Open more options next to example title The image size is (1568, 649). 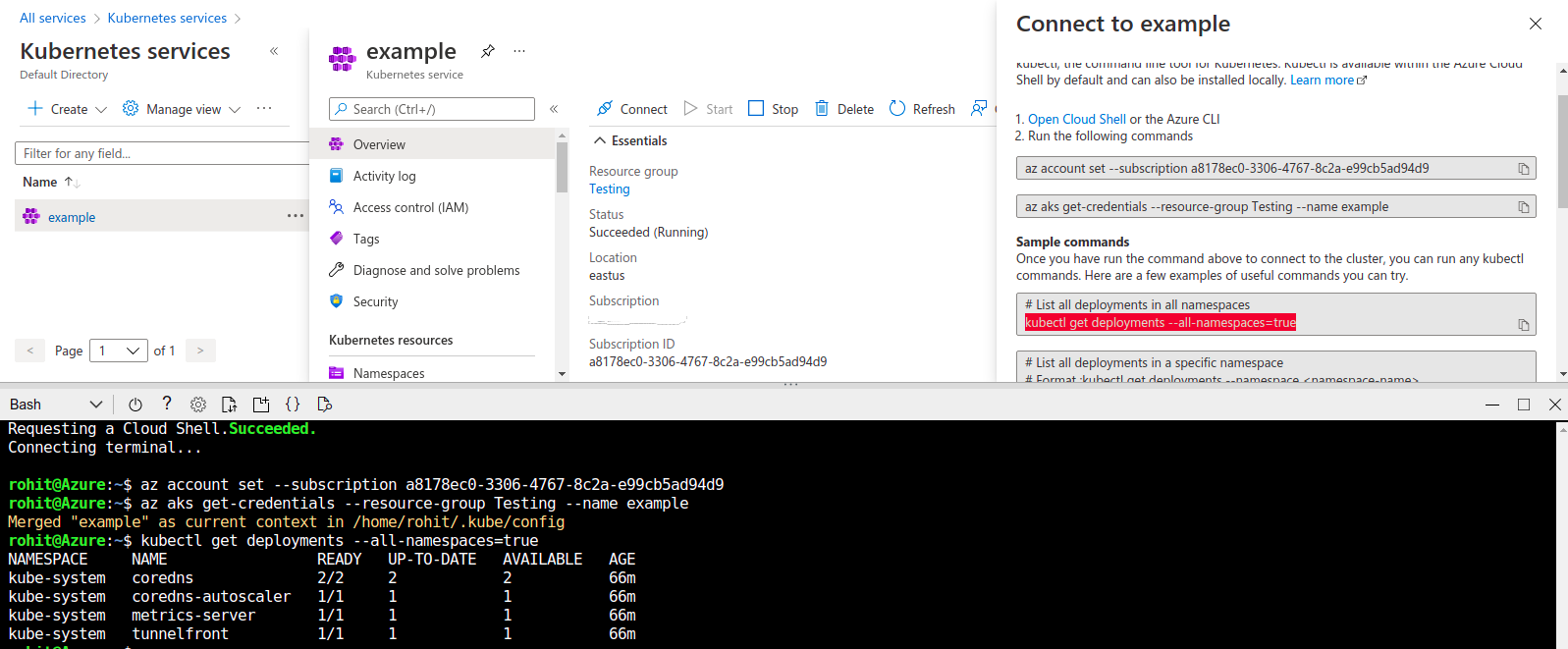point(519,51)
